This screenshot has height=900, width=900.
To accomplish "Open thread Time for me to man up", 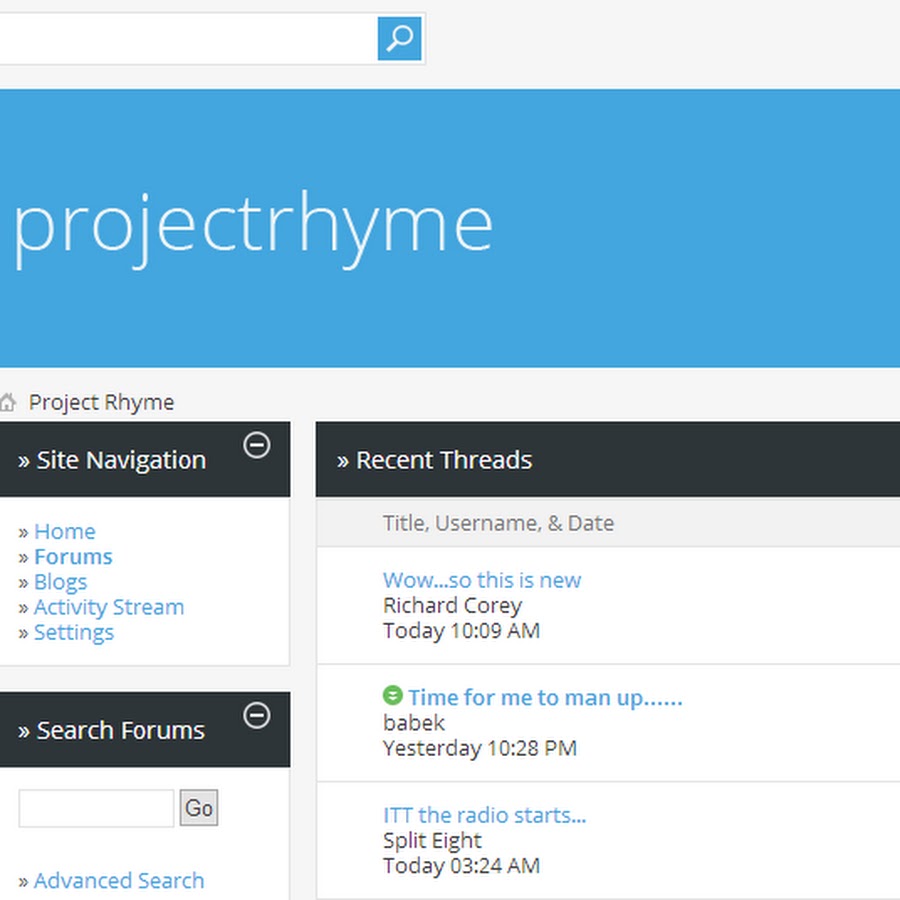I will (x=545, y=698).
